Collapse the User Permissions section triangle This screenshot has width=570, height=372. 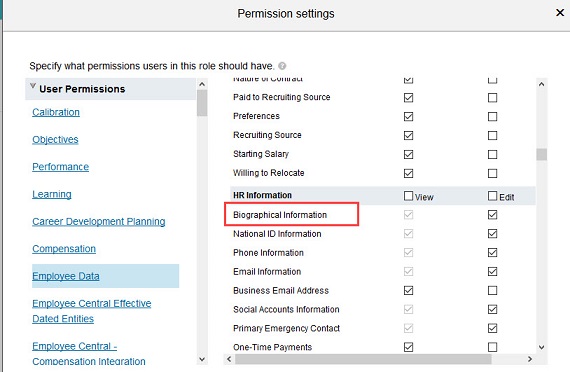coord(33,86)
